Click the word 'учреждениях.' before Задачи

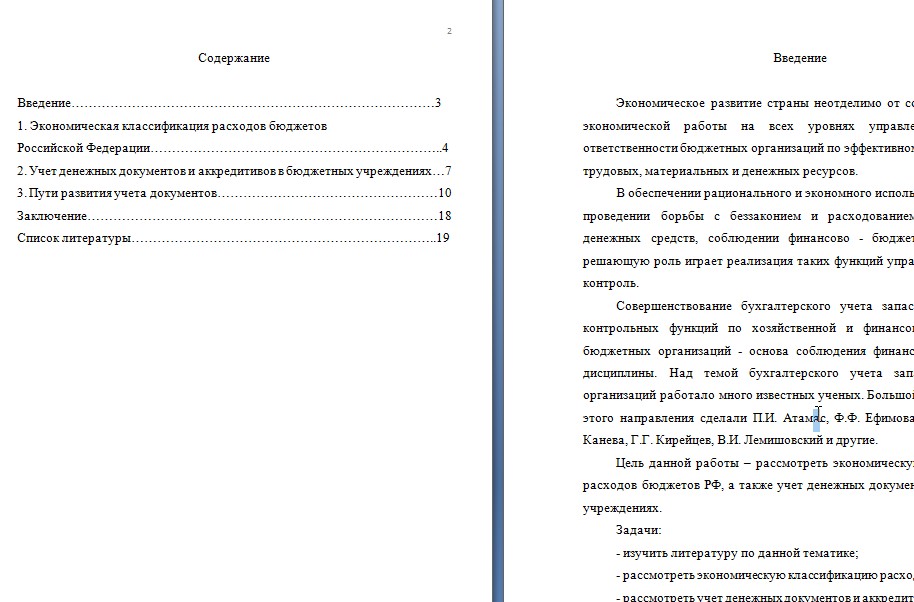coord(622,508)
